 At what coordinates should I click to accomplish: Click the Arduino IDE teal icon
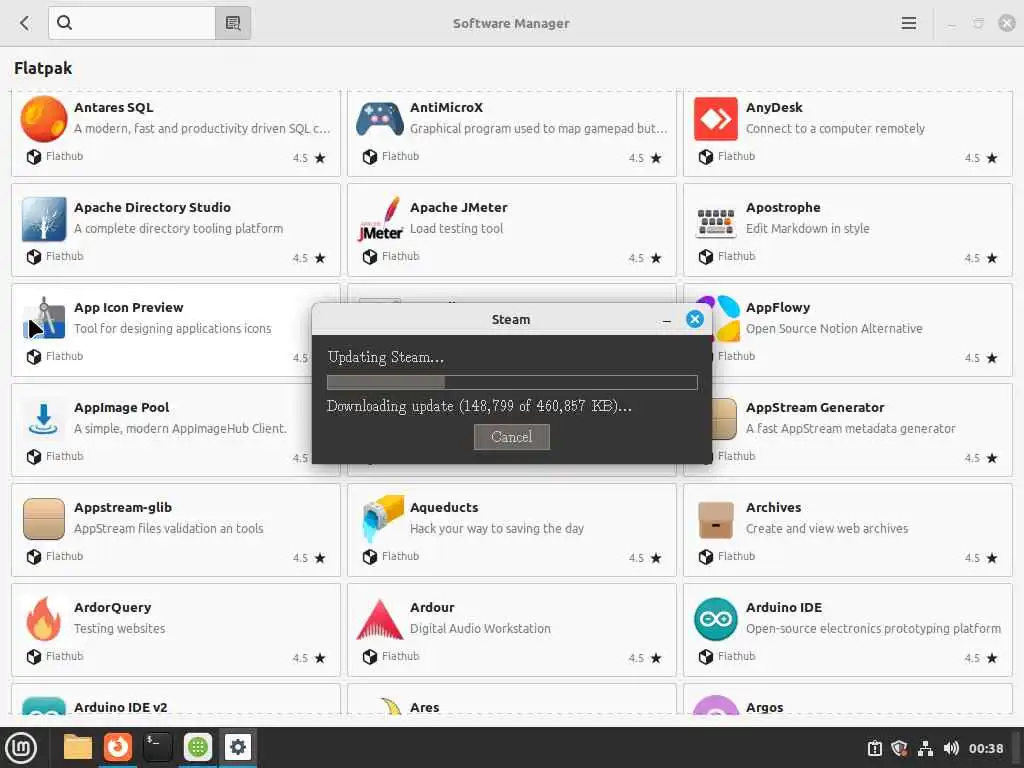coord(716,618)
